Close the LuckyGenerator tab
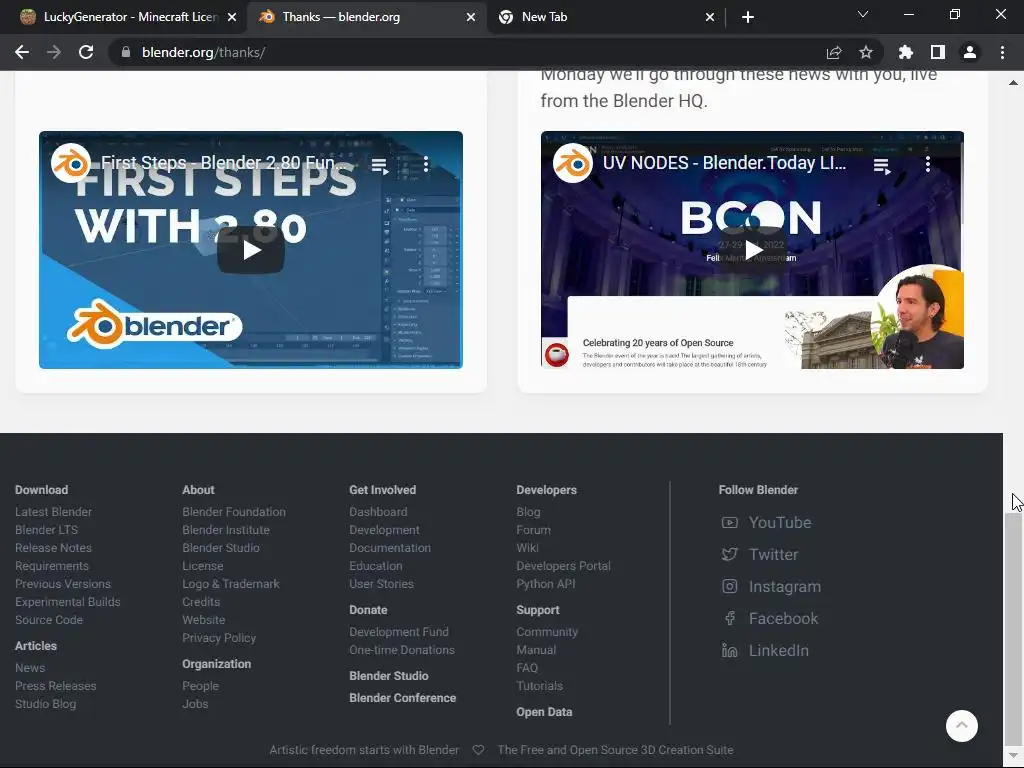1024x768 pixels. coord(232,17)
